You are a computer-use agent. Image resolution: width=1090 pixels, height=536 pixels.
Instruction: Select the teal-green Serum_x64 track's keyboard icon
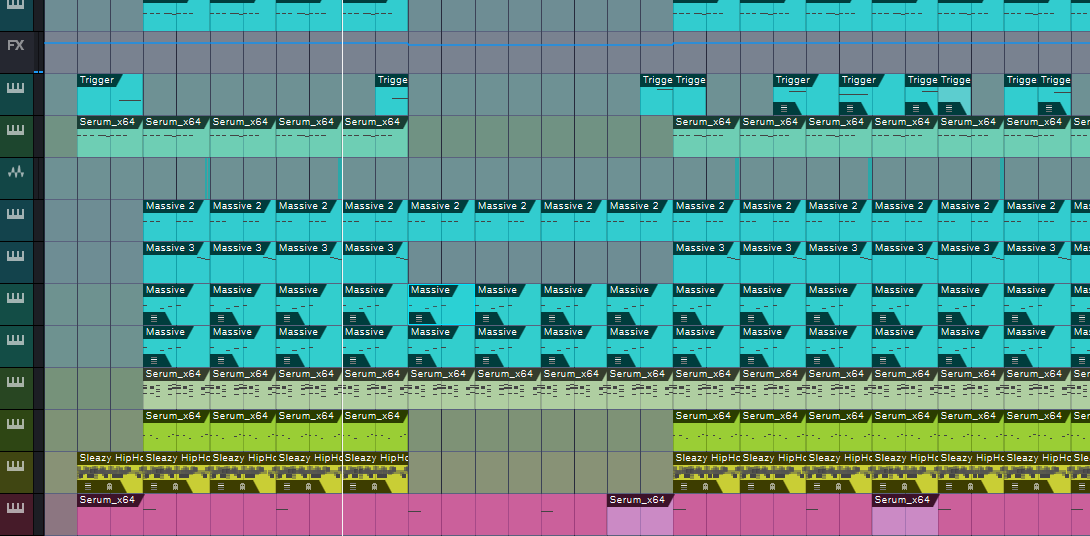coord(15,130)
